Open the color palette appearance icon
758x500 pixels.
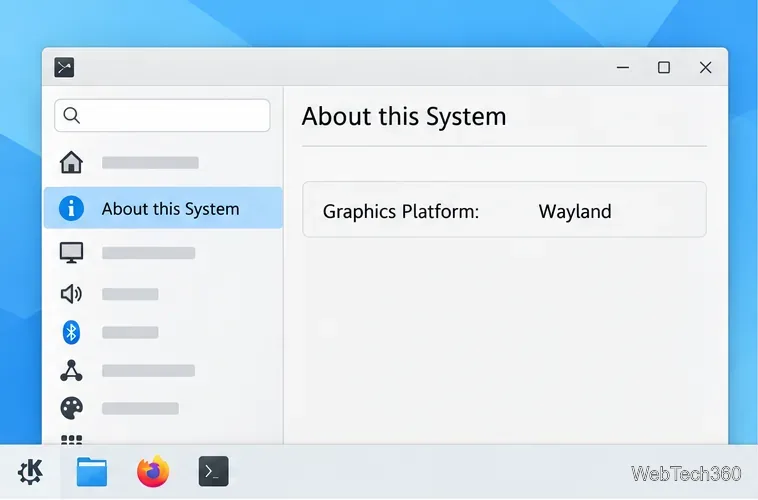tap(71, 409)
